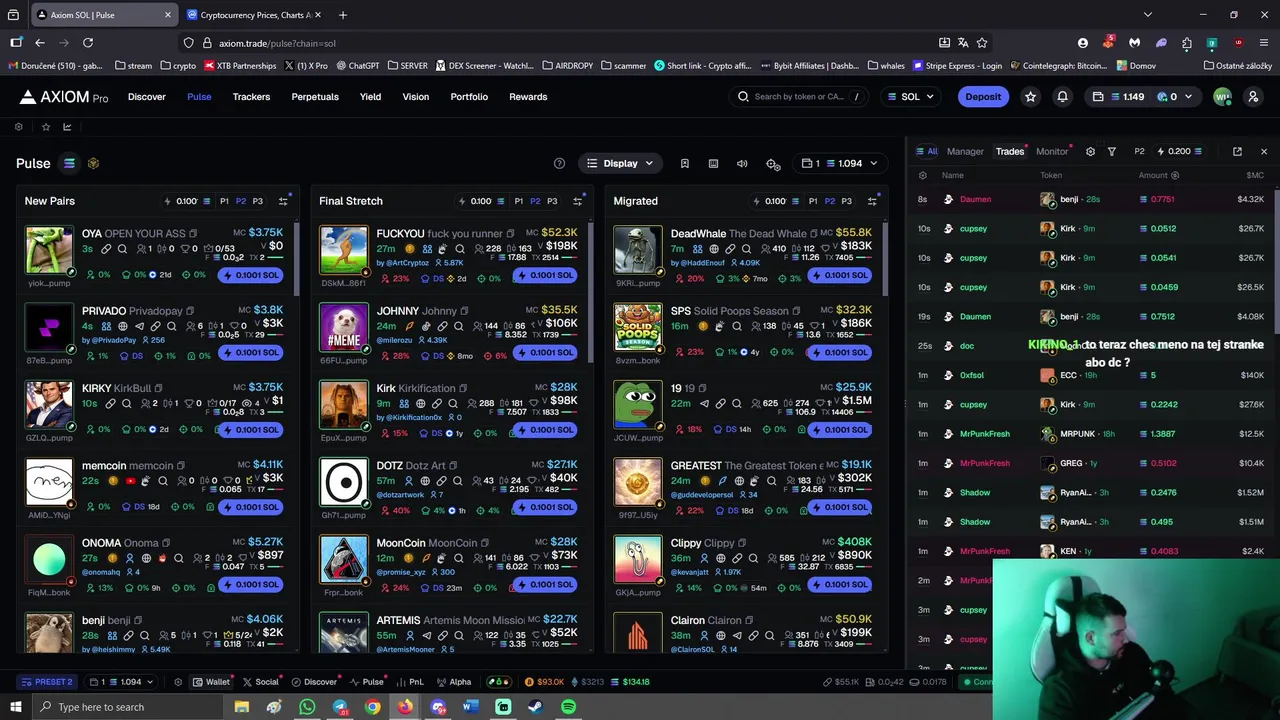Select preset P3 in New Pairs column
This screenshot has width=1280, height=720.
(257, 201)
